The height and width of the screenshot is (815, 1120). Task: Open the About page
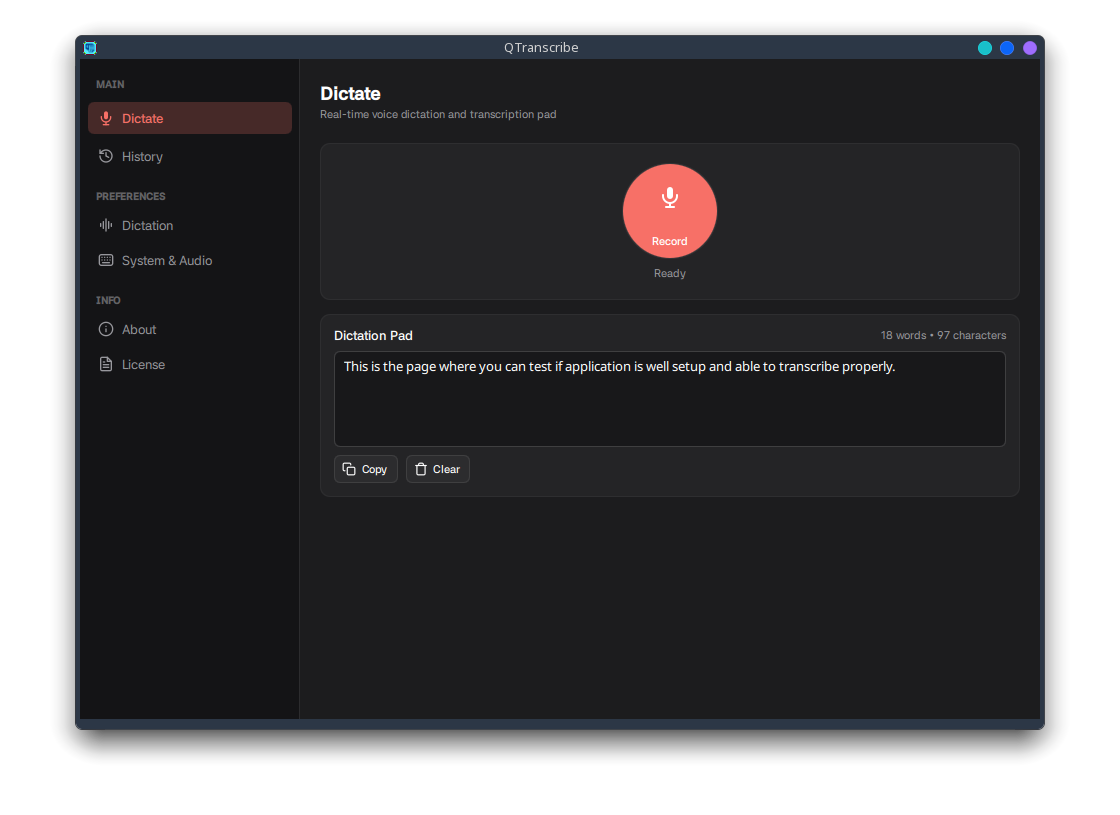pos(190,329)
